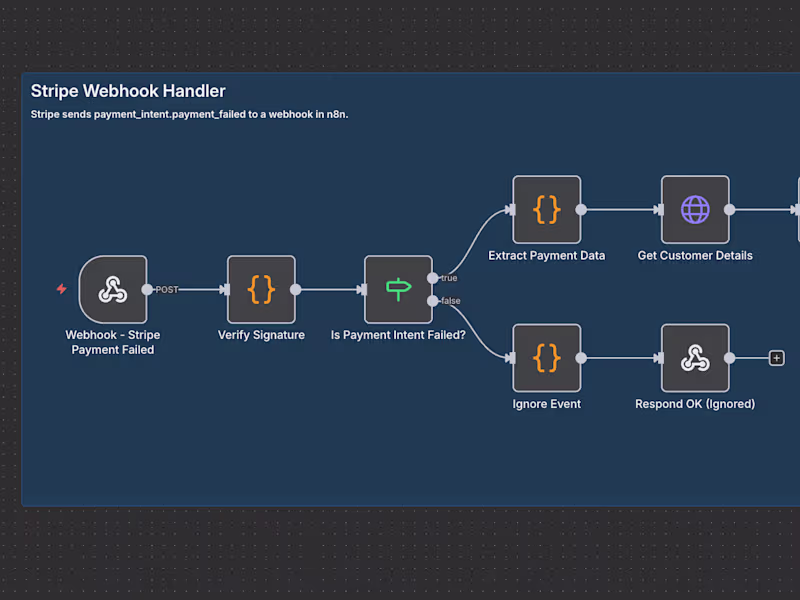
Task: Select the Extract Payment Data braces icon
Action: [x=547, y=209]
